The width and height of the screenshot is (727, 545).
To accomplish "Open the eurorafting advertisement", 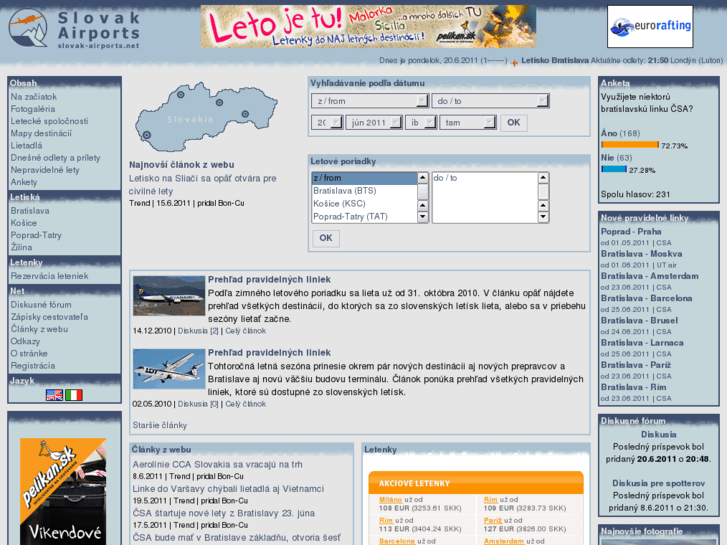I will click(x=650, y=26).
